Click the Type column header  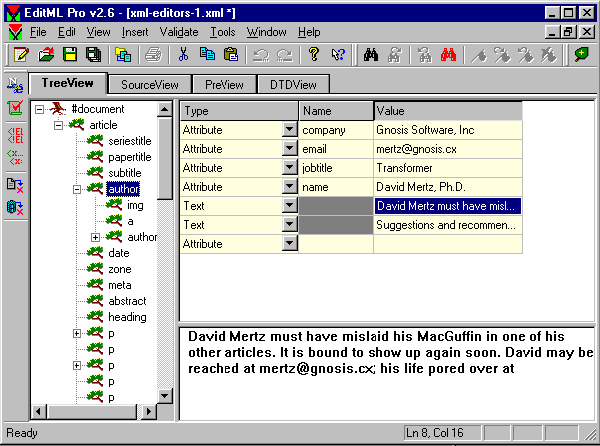[x=239, y=111]
